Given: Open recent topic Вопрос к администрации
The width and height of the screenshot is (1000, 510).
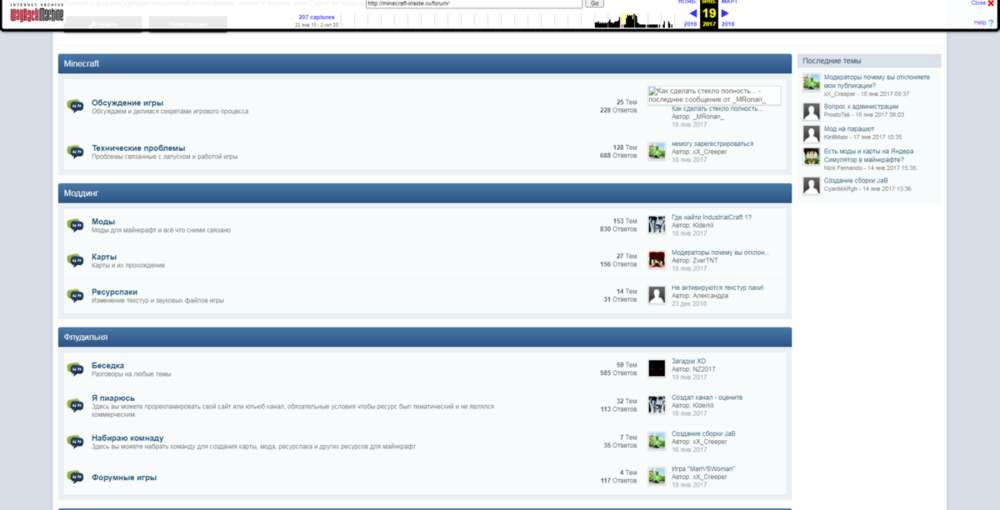Looking at the screenshot, I should (x=861, y=106).
